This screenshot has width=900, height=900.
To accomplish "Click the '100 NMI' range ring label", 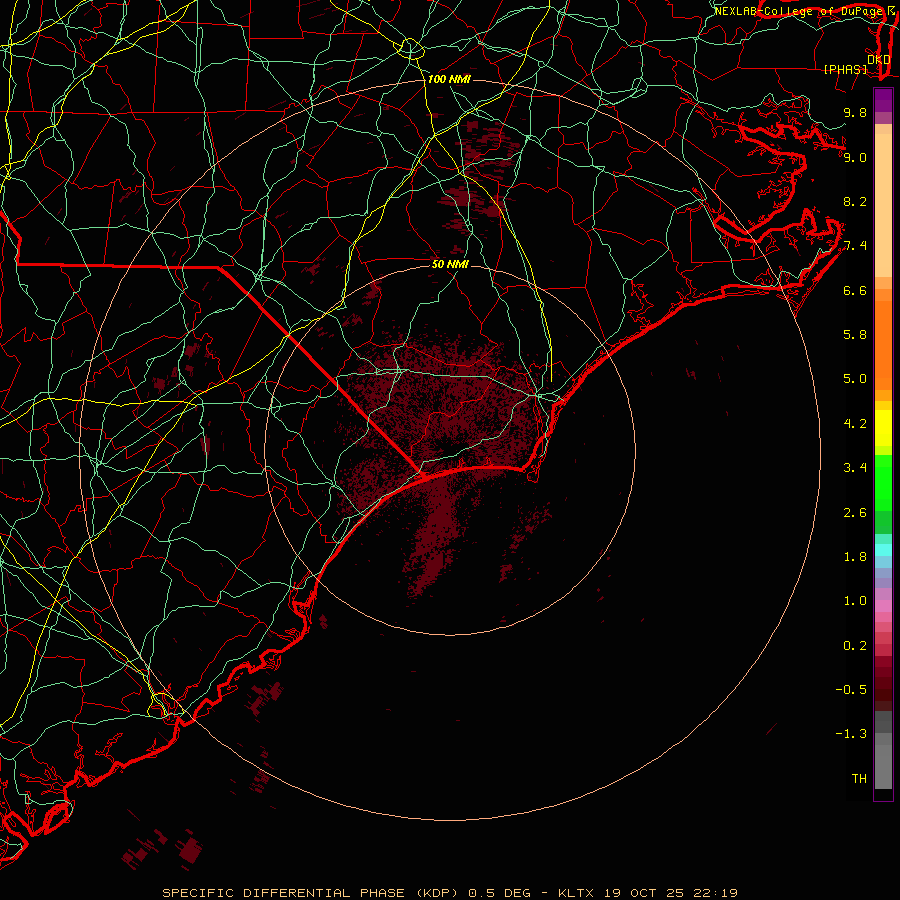I will click(449, 79).
